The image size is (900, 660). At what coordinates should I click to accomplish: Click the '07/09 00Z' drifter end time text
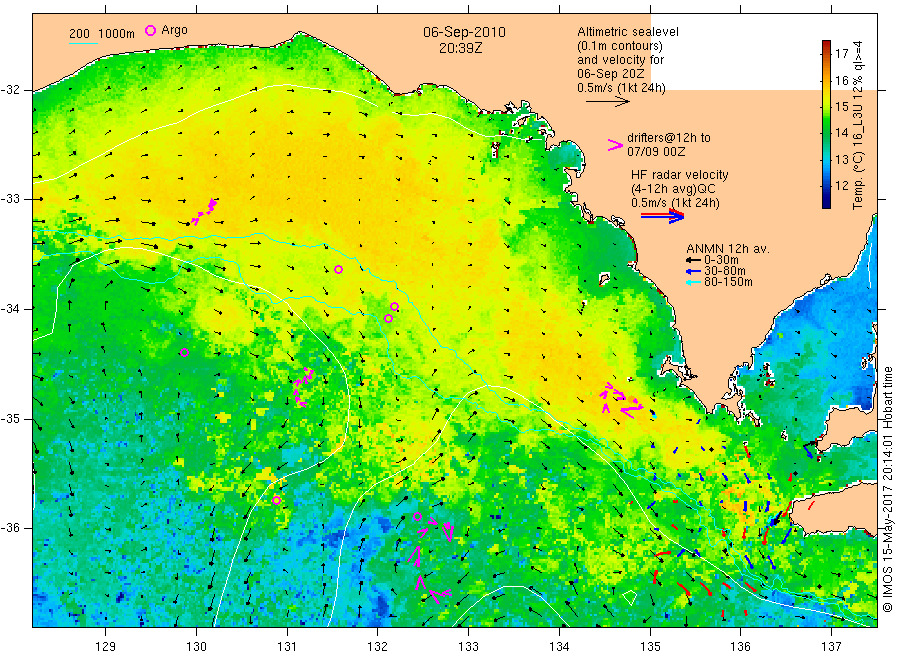coord(656,152)
